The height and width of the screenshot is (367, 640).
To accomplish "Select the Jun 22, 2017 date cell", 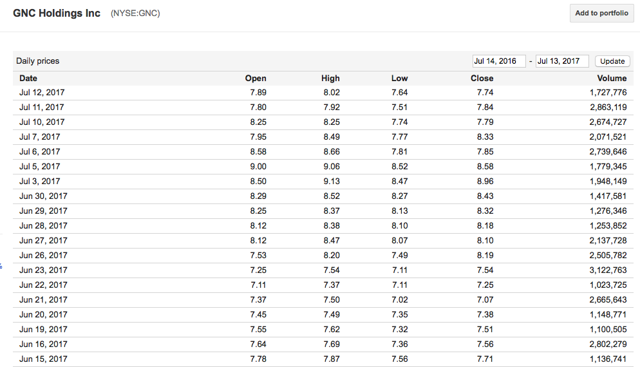I will coord(43,285).
